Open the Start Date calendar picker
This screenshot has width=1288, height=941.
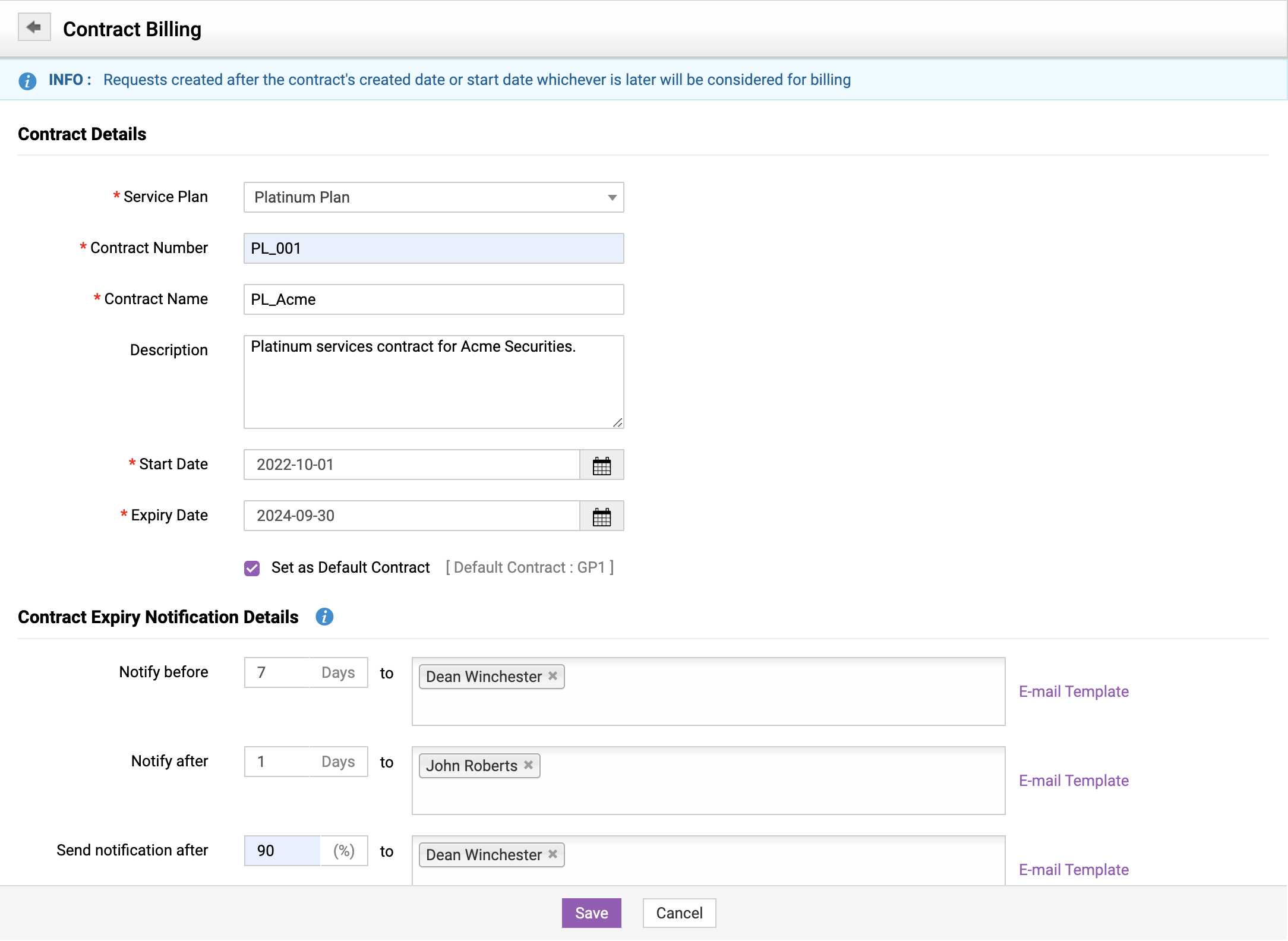click(601, 465)
